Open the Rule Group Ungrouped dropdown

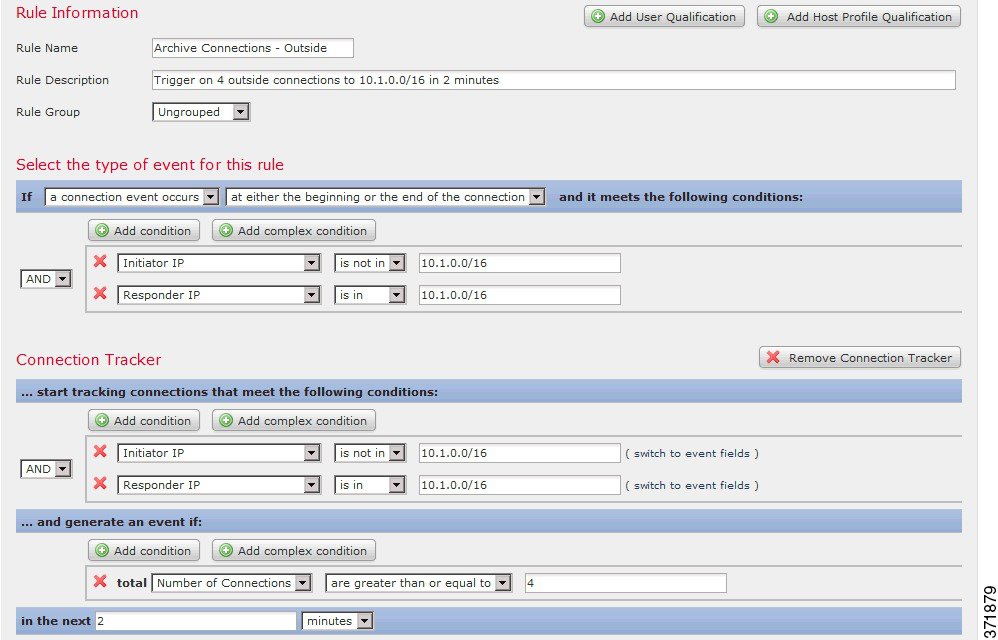tap(201, 112)
